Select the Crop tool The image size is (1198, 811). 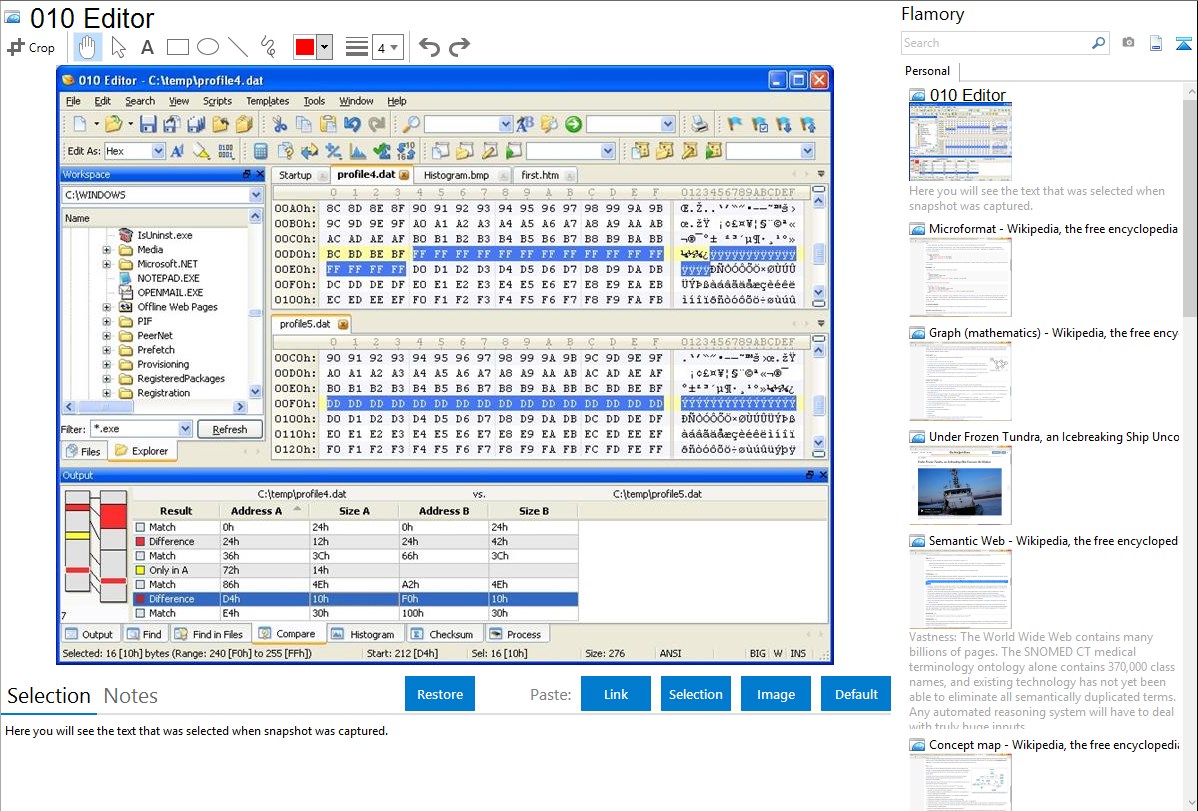[31, 47]
